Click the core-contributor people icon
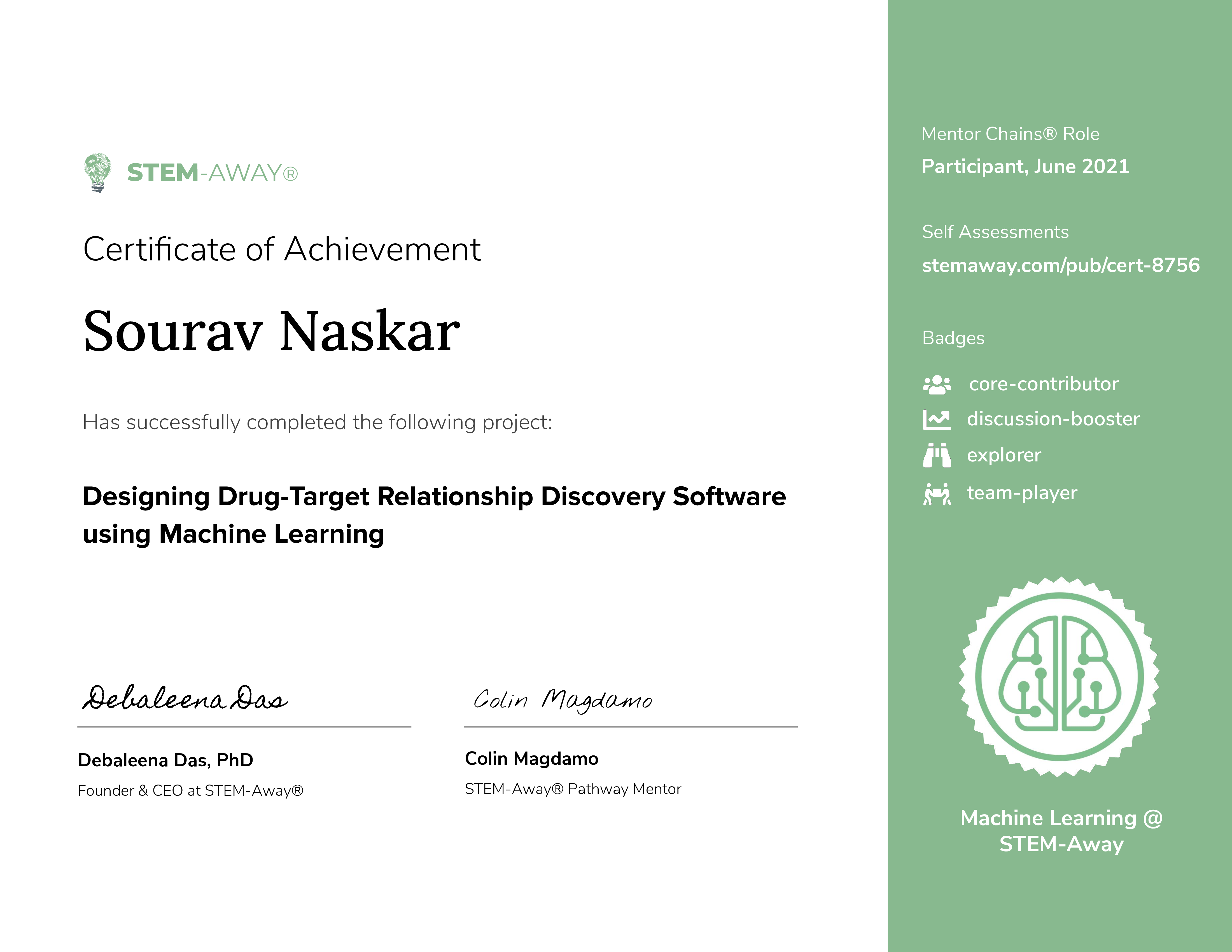This screenshot has height=952, width=1232. (x=936, y=385)
